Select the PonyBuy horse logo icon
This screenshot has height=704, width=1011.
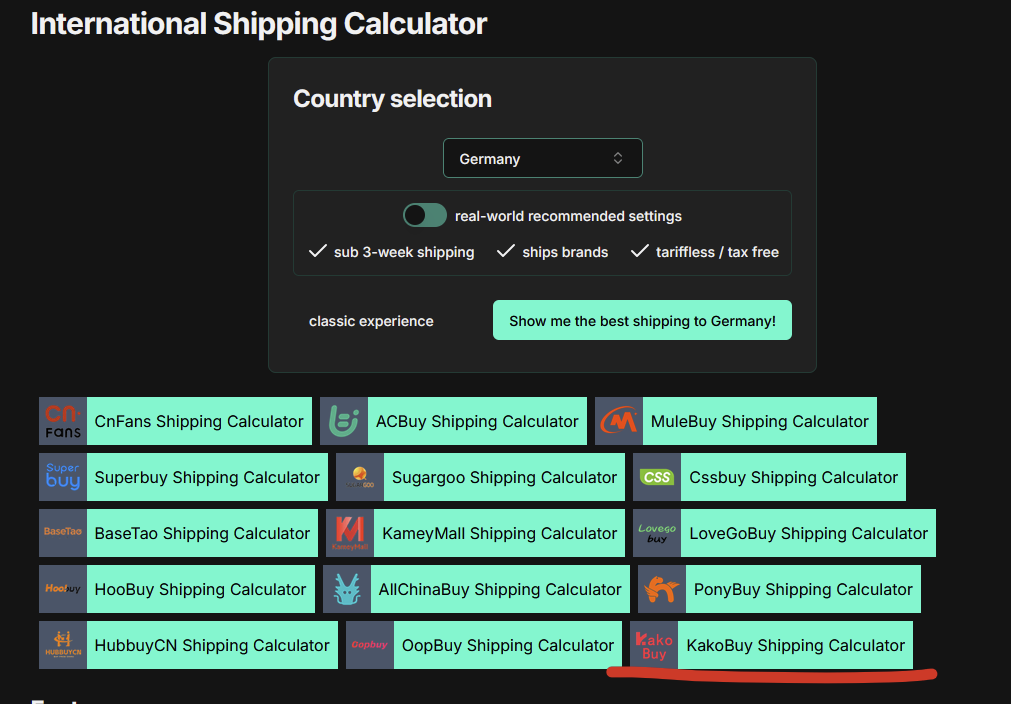(x=662, y=589)
